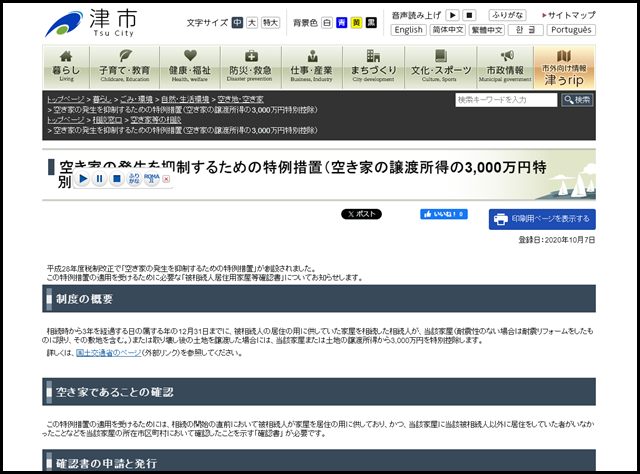Open the 文化・スポーツ menu

point(440,67)
